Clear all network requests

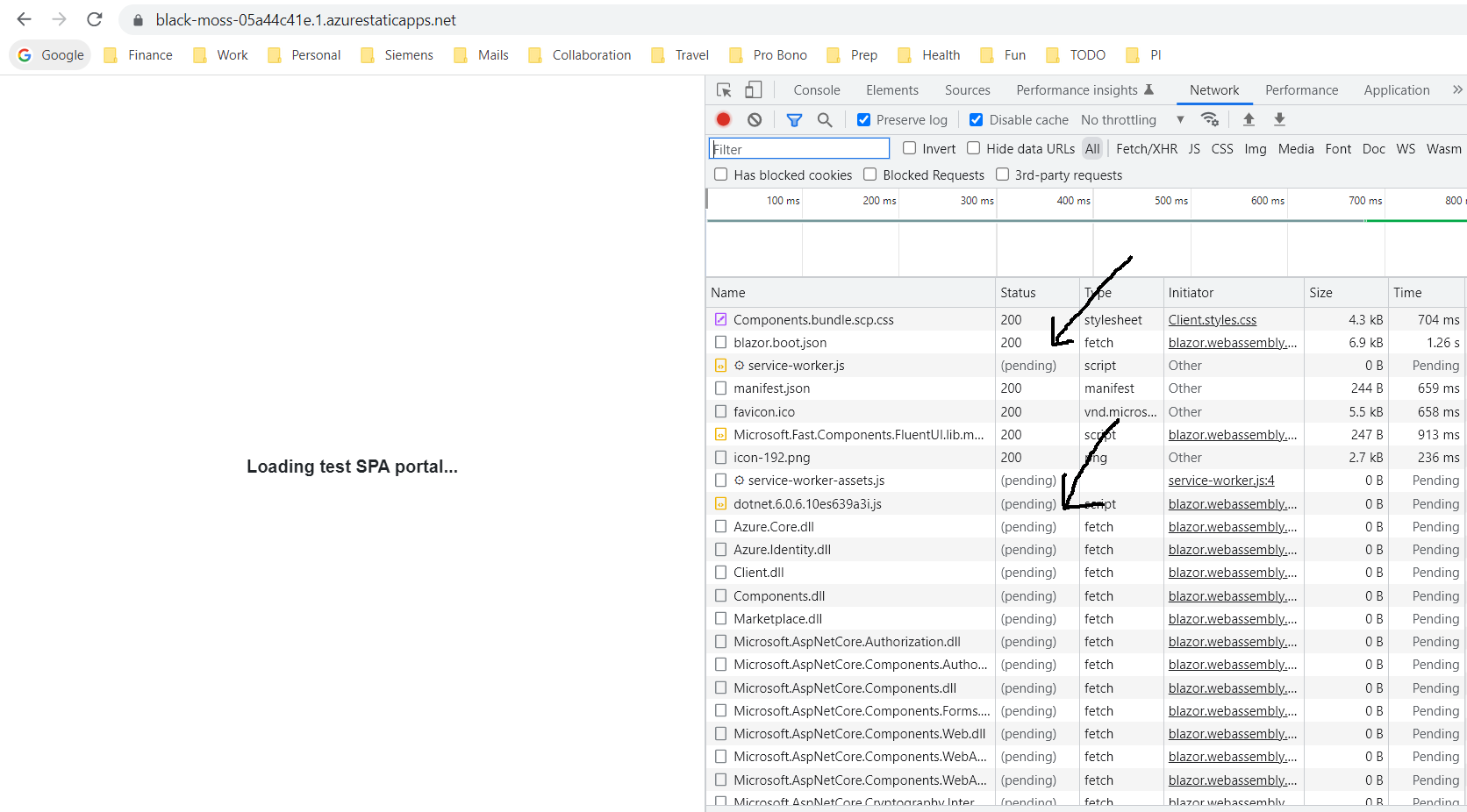point(755,119)
